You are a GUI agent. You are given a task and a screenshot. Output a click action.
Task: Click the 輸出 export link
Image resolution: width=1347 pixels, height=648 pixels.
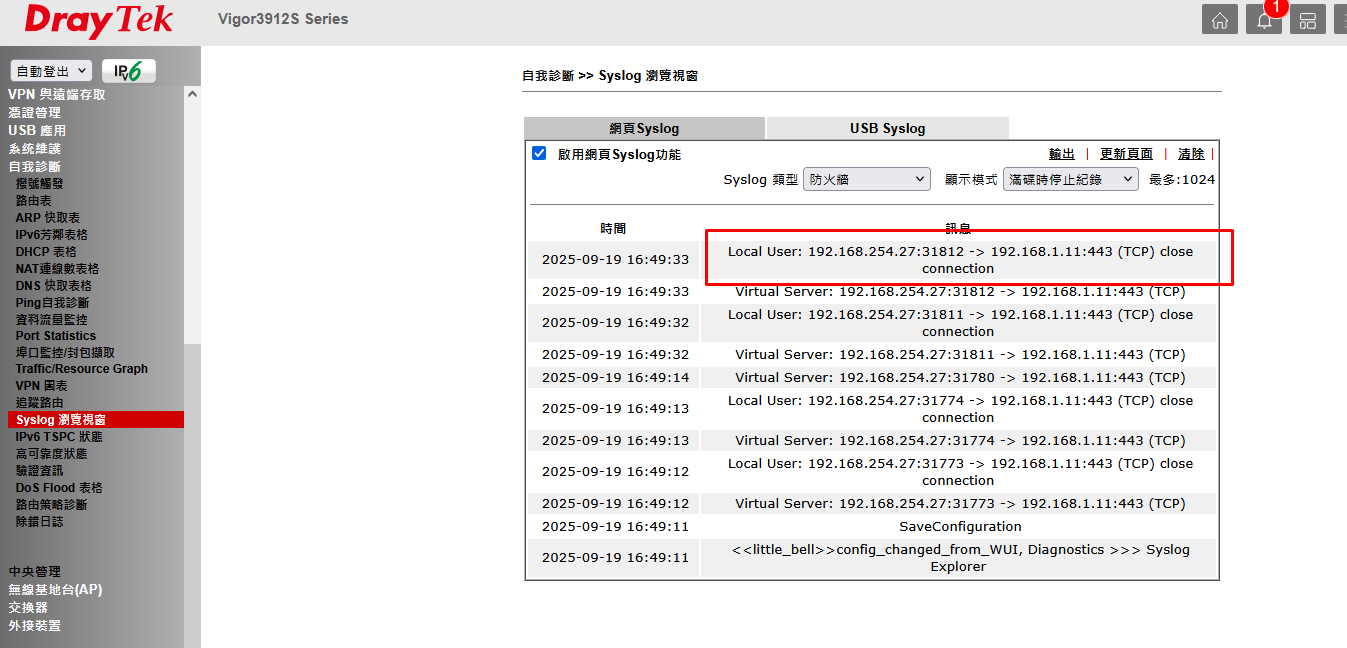tap(1061, 154)
